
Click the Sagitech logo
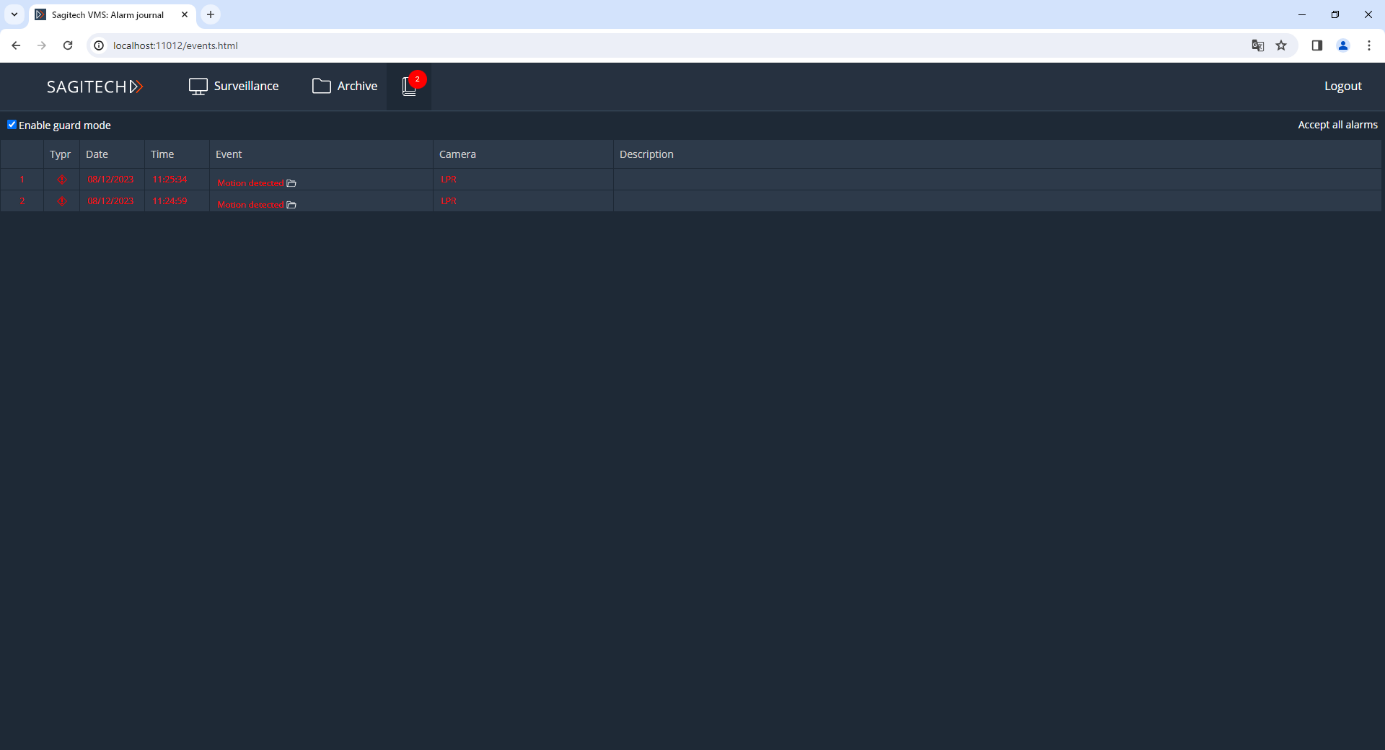[x=95, y=87]
